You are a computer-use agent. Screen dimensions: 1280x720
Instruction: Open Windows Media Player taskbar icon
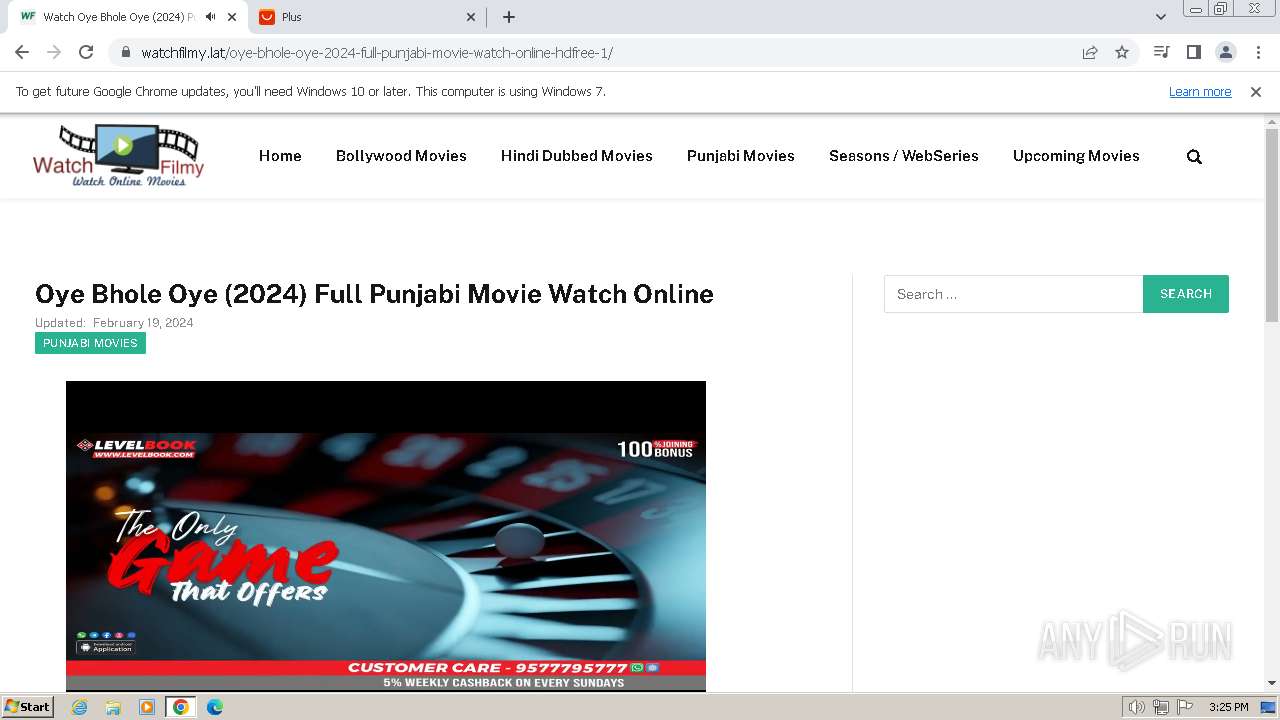coord(147,707)
